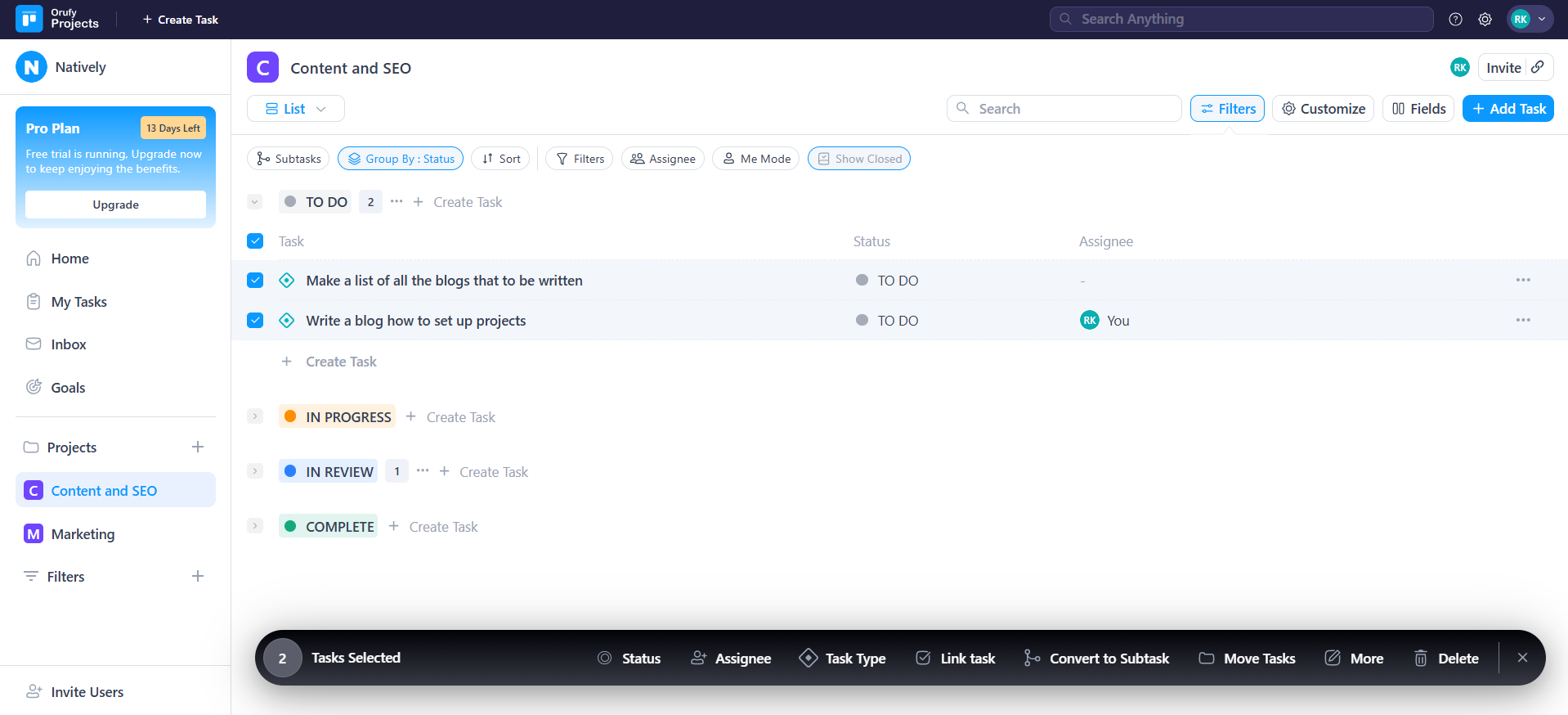Image resolution: width=1568 pixels, height=715 pixels.
Task: Click task type icon of 'Write a blog' task
Action: (287, 321)
